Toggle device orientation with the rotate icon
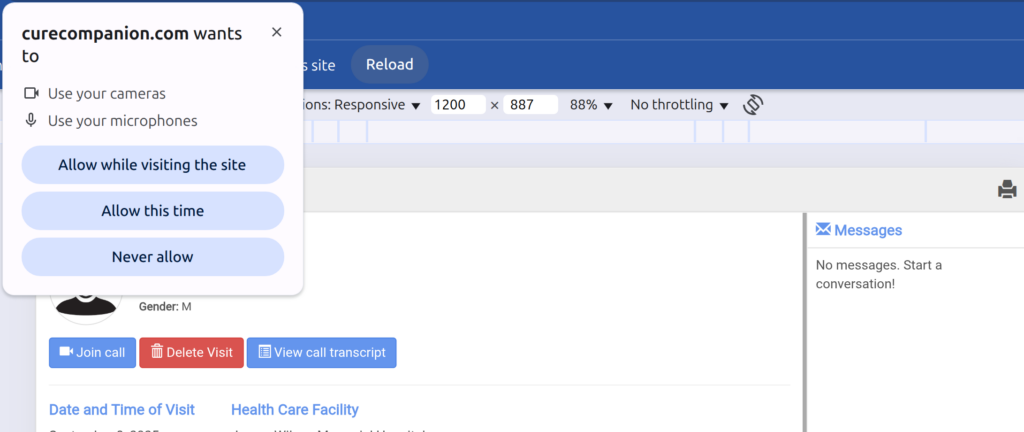The height and width of the screenshot is (432, 1024). tap(753, 105)
